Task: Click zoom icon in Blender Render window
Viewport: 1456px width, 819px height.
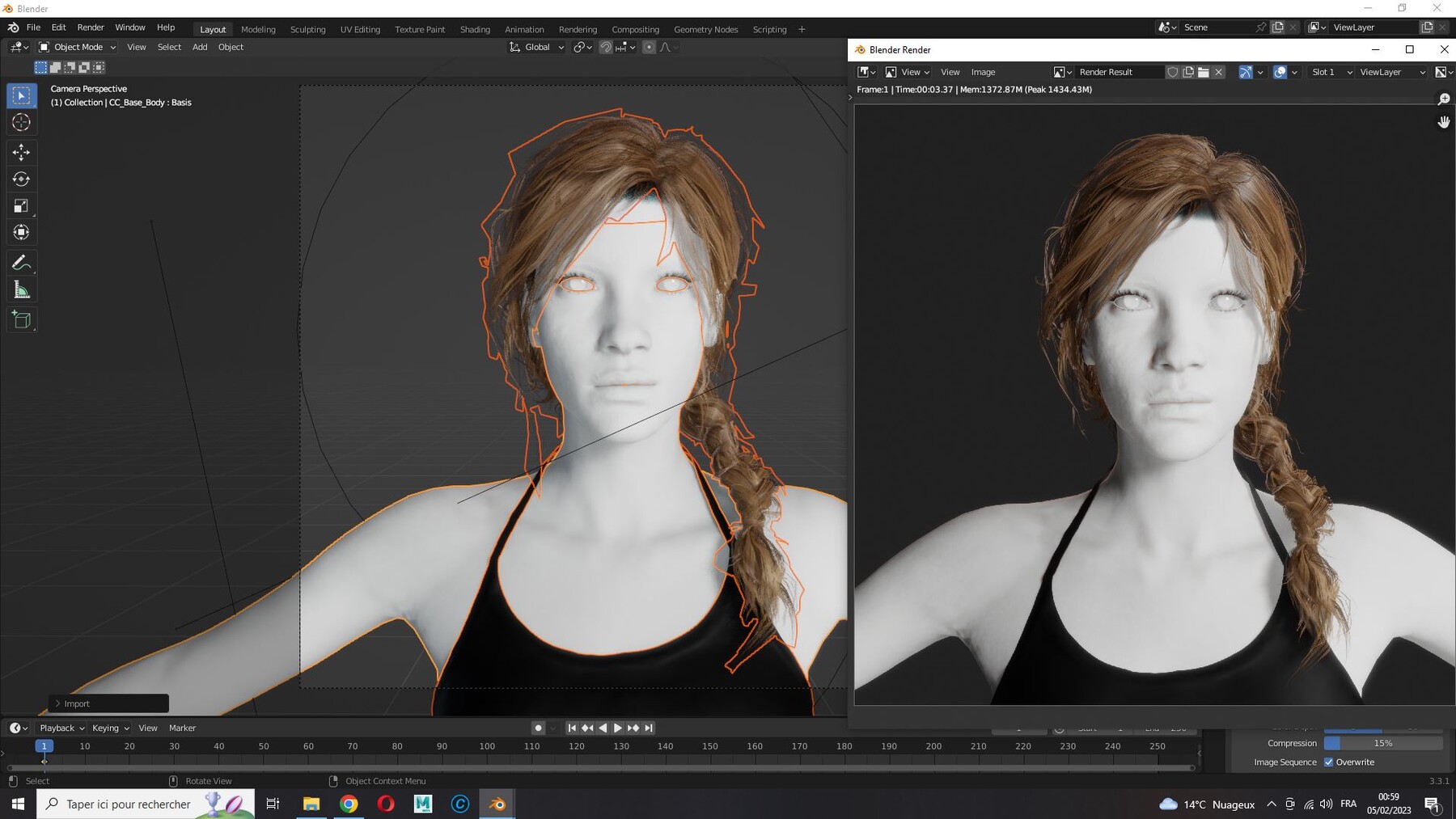Action: coord(1444,99)
